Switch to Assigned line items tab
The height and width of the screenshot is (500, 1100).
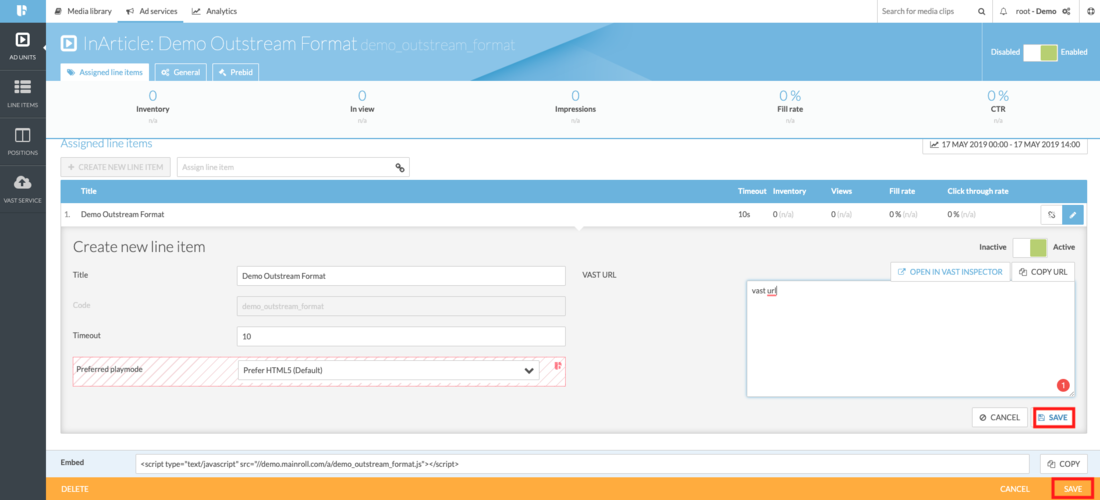(105, 72)
